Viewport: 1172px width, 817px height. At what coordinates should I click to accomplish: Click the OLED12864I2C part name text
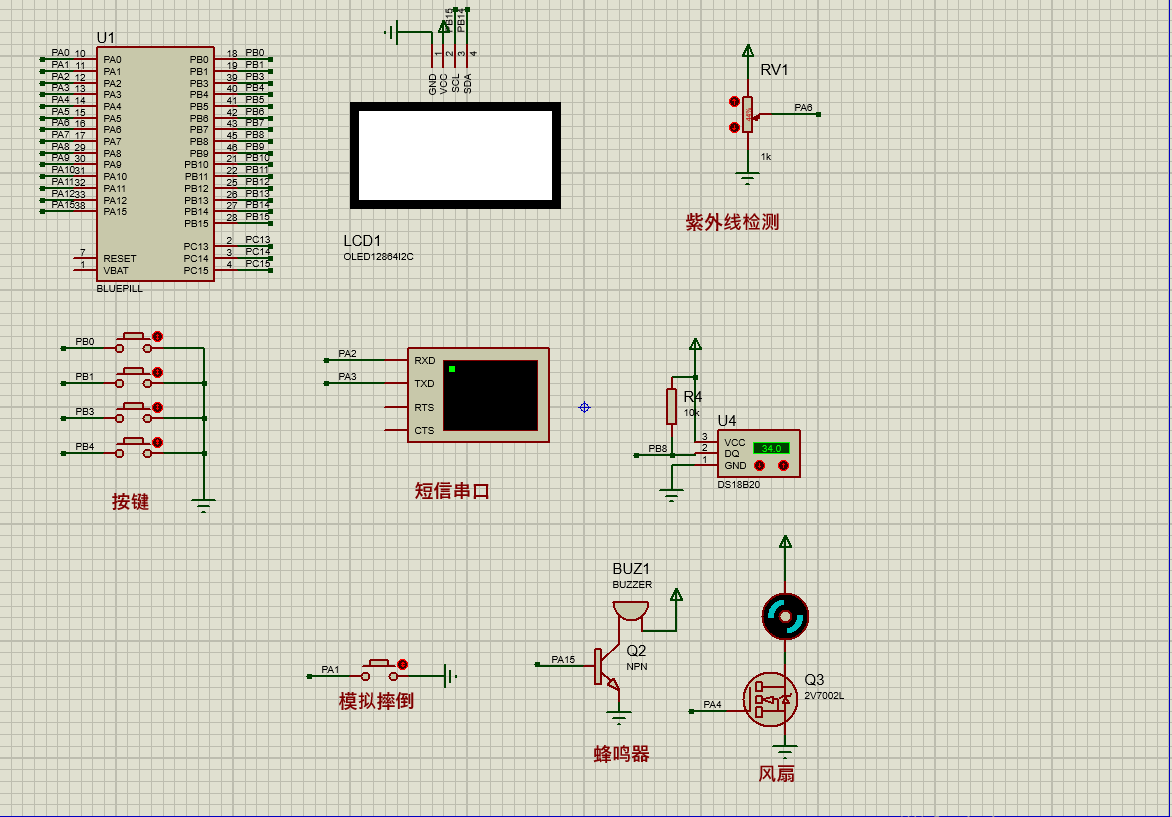point(378,256)
